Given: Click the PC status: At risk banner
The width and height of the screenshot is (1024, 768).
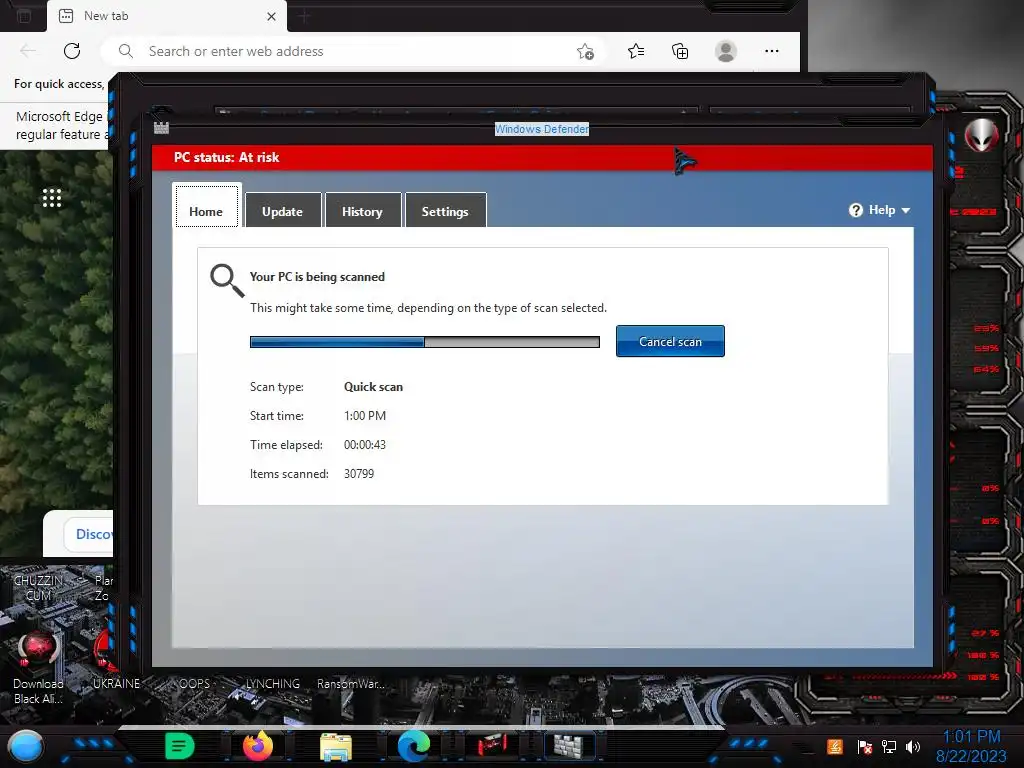Looking at the screenshot, I should tap(542, 157).
